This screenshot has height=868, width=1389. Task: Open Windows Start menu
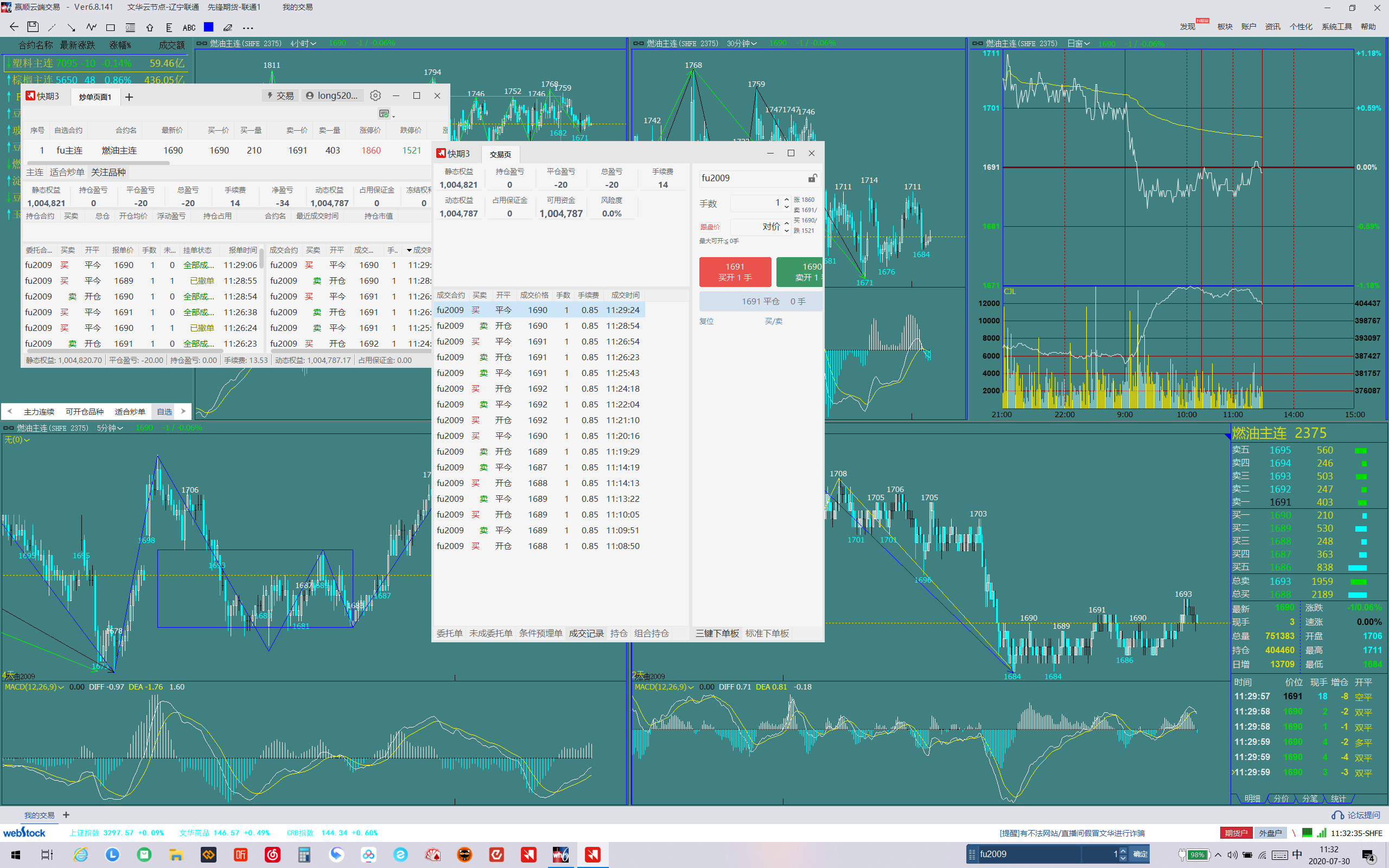(16, 855)
